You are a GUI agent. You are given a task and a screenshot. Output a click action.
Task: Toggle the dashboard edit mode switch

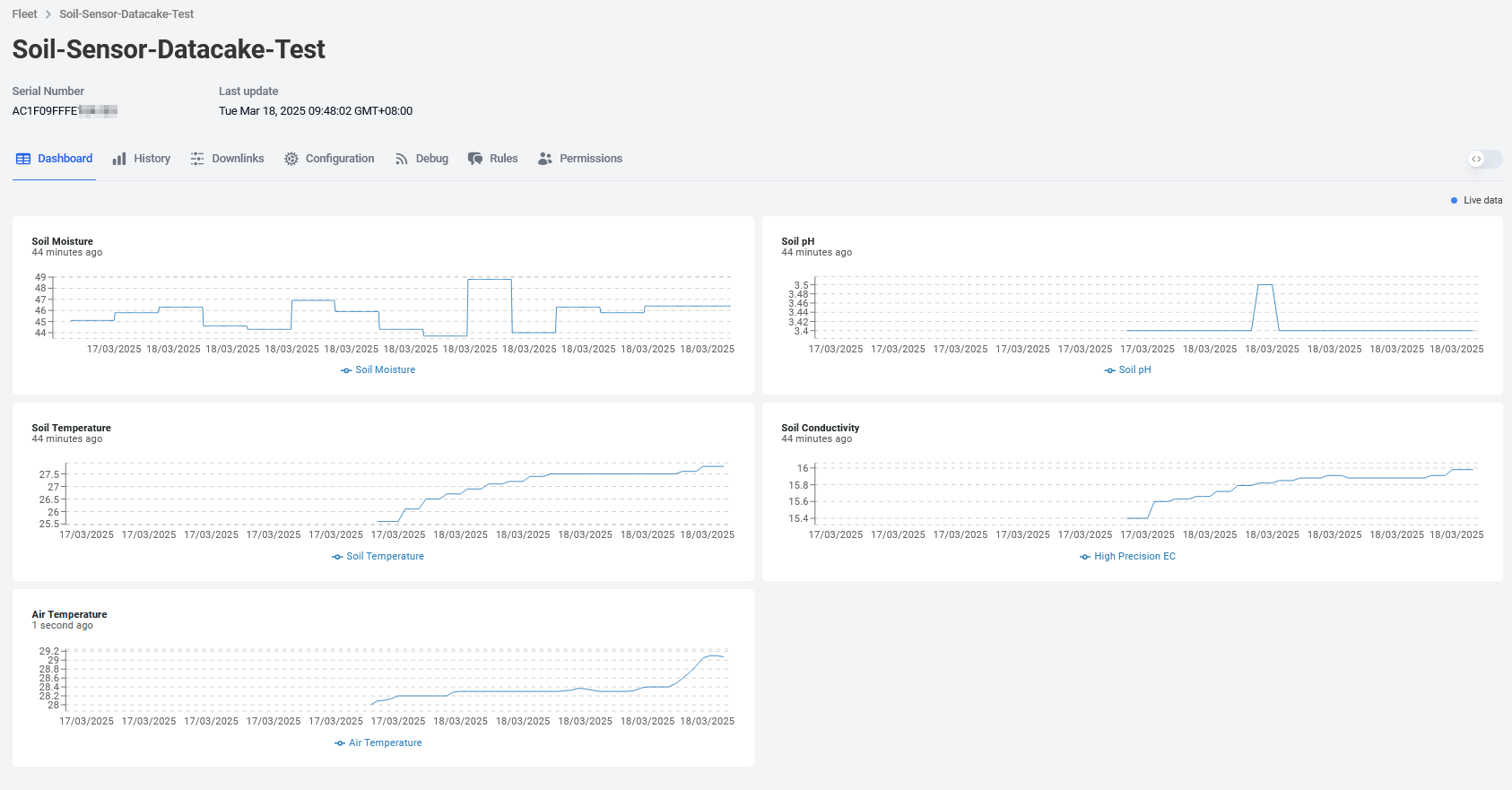[1485, 159]
